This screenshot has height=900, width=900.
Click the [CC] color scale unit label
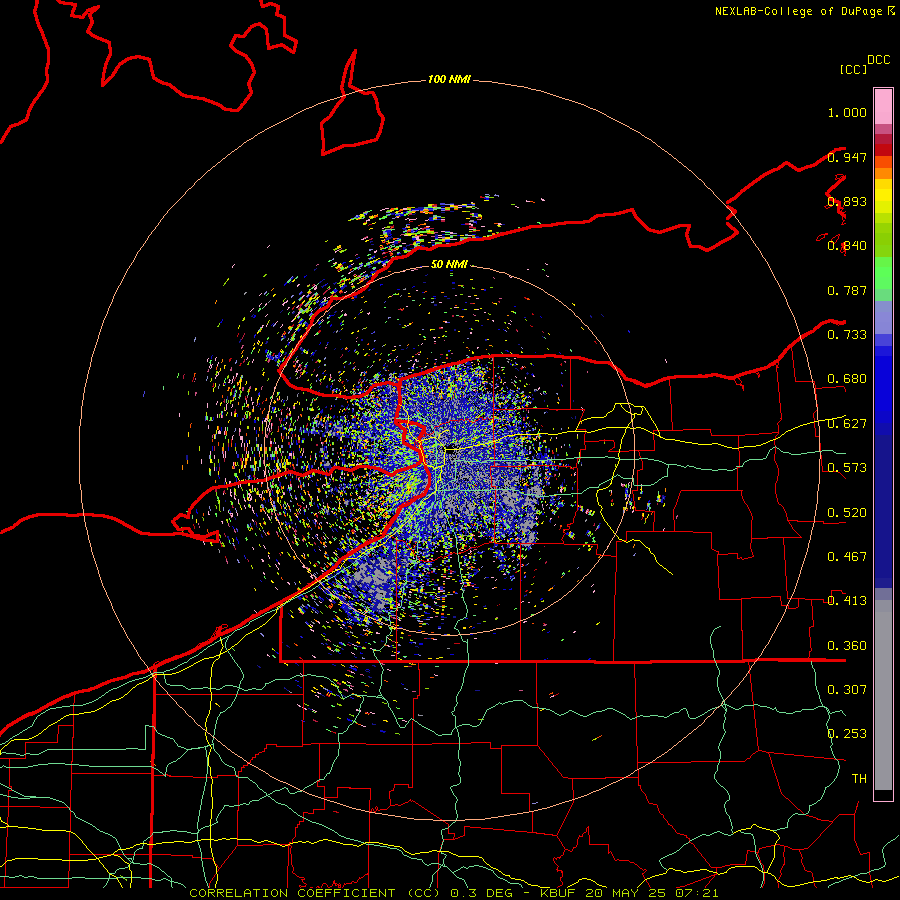point(853,69)
